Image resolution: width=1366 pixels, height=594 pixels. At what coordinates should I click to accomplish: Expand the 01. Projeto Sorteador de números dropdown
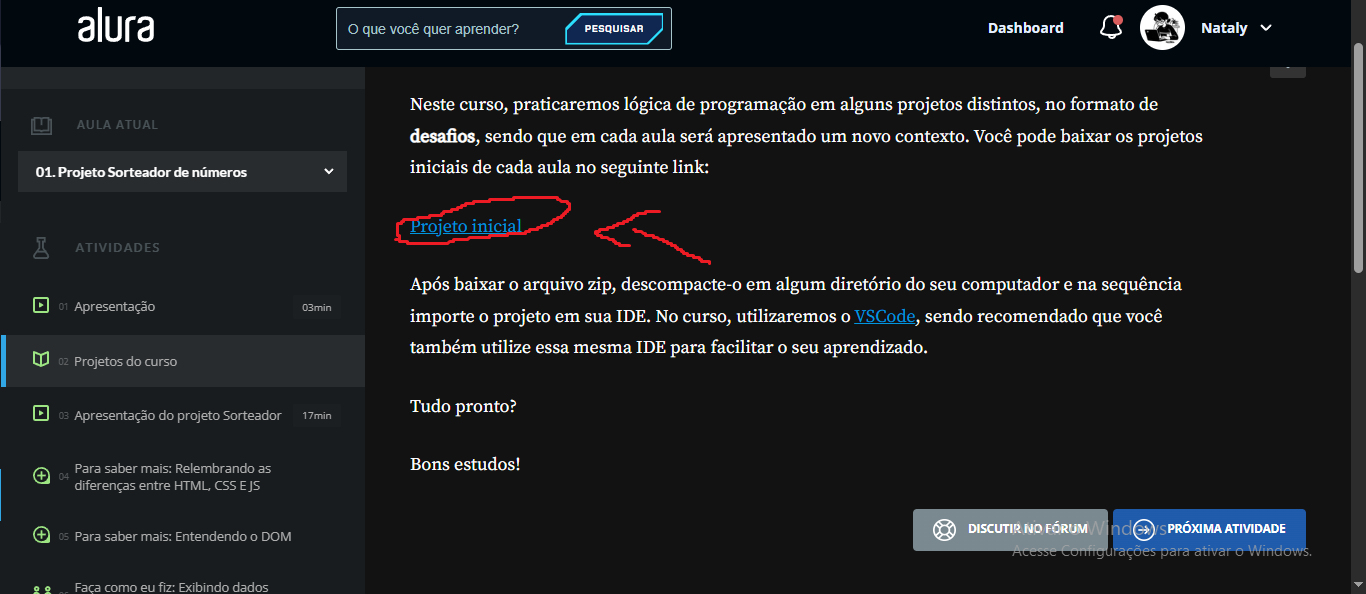182,171
